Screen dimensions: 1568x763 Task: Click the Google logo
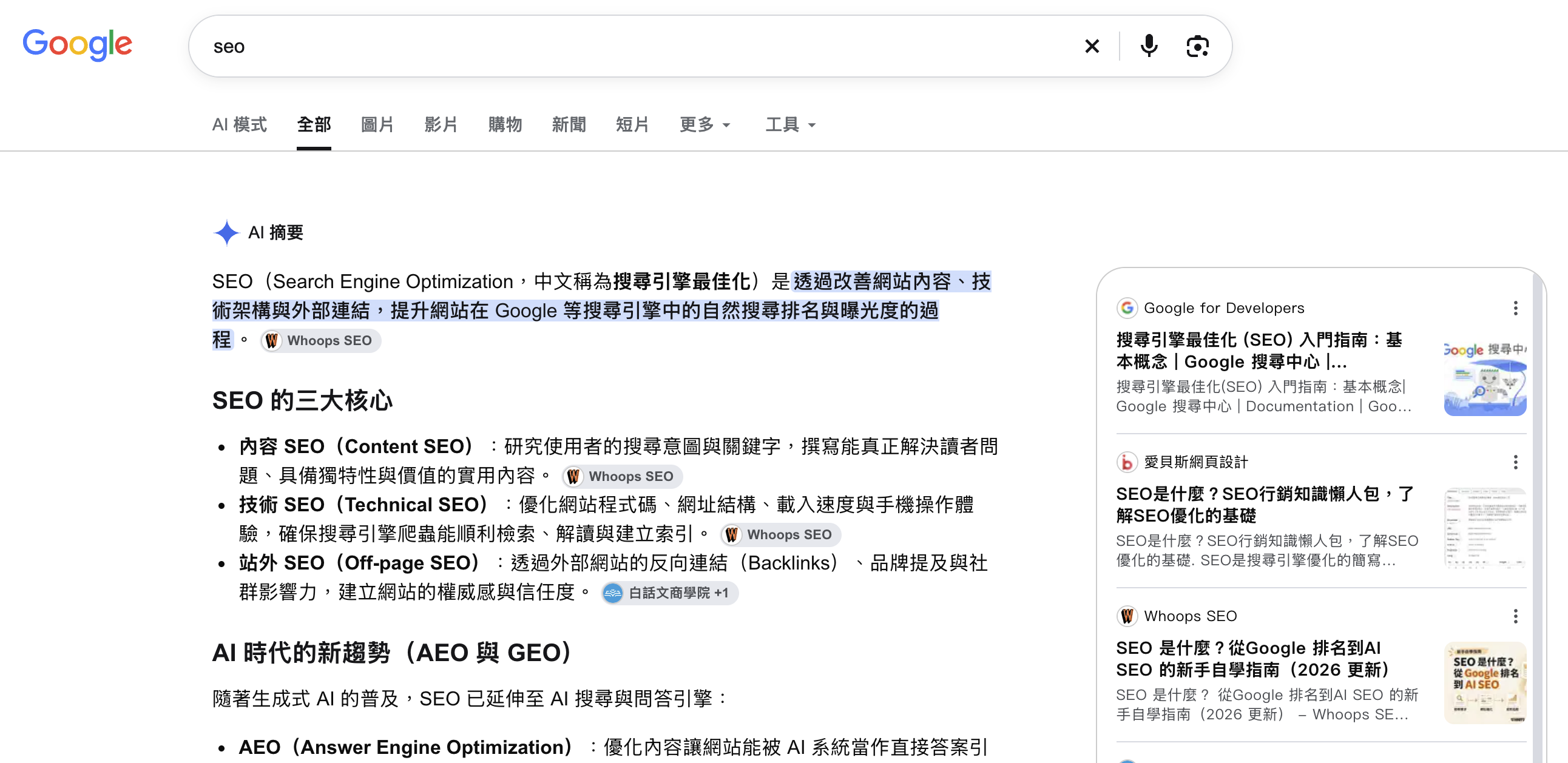pos(77,44)
